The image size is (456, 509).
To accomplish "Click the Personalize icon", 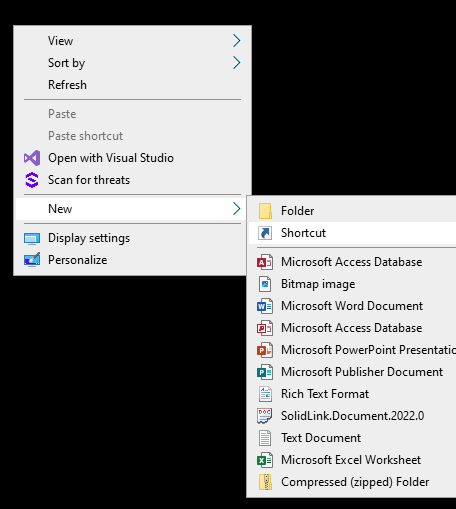I will [32, 260].
